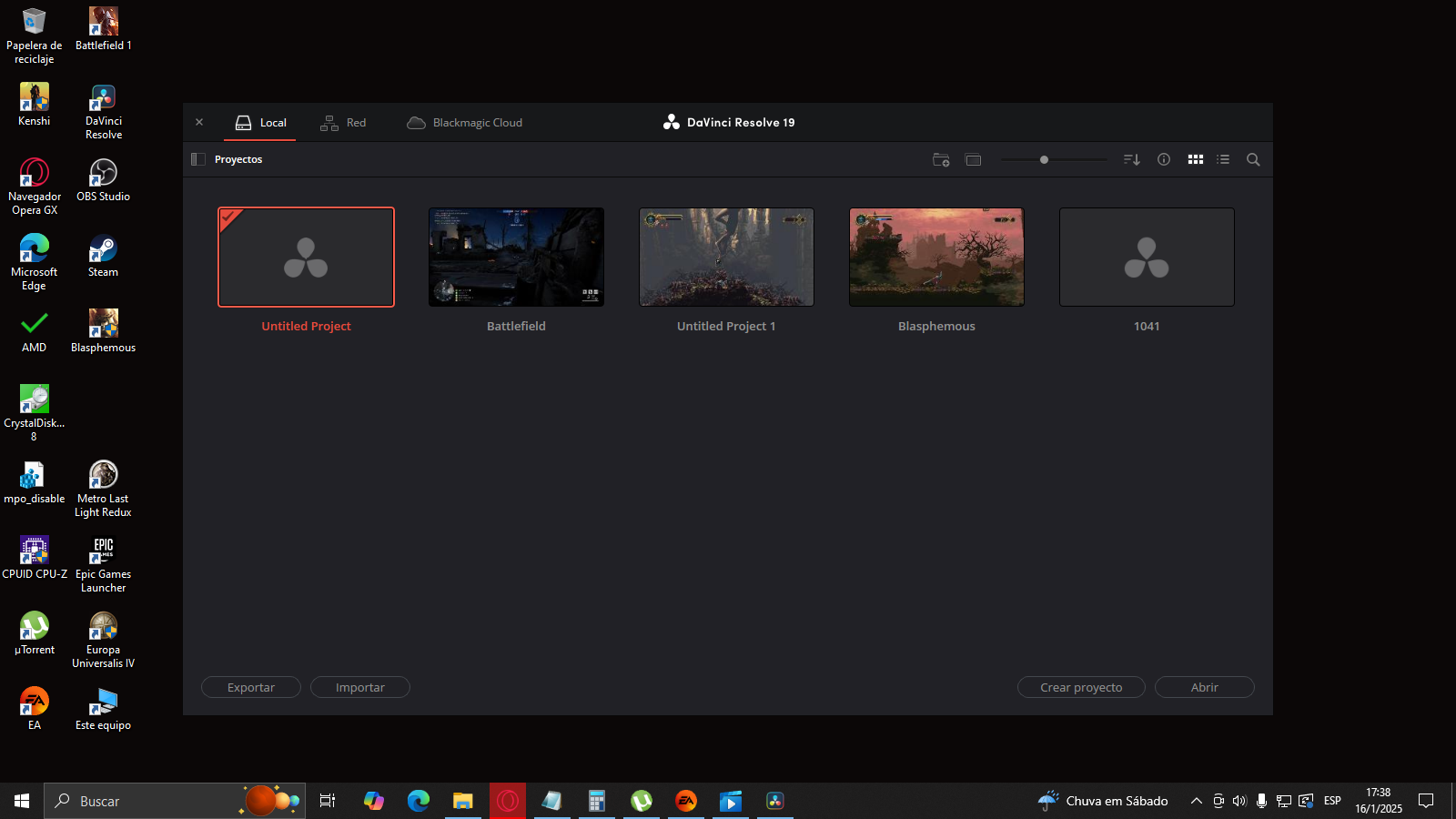
Task: Toggle the project libraries sidebar panel
Action: coord(197,159)
